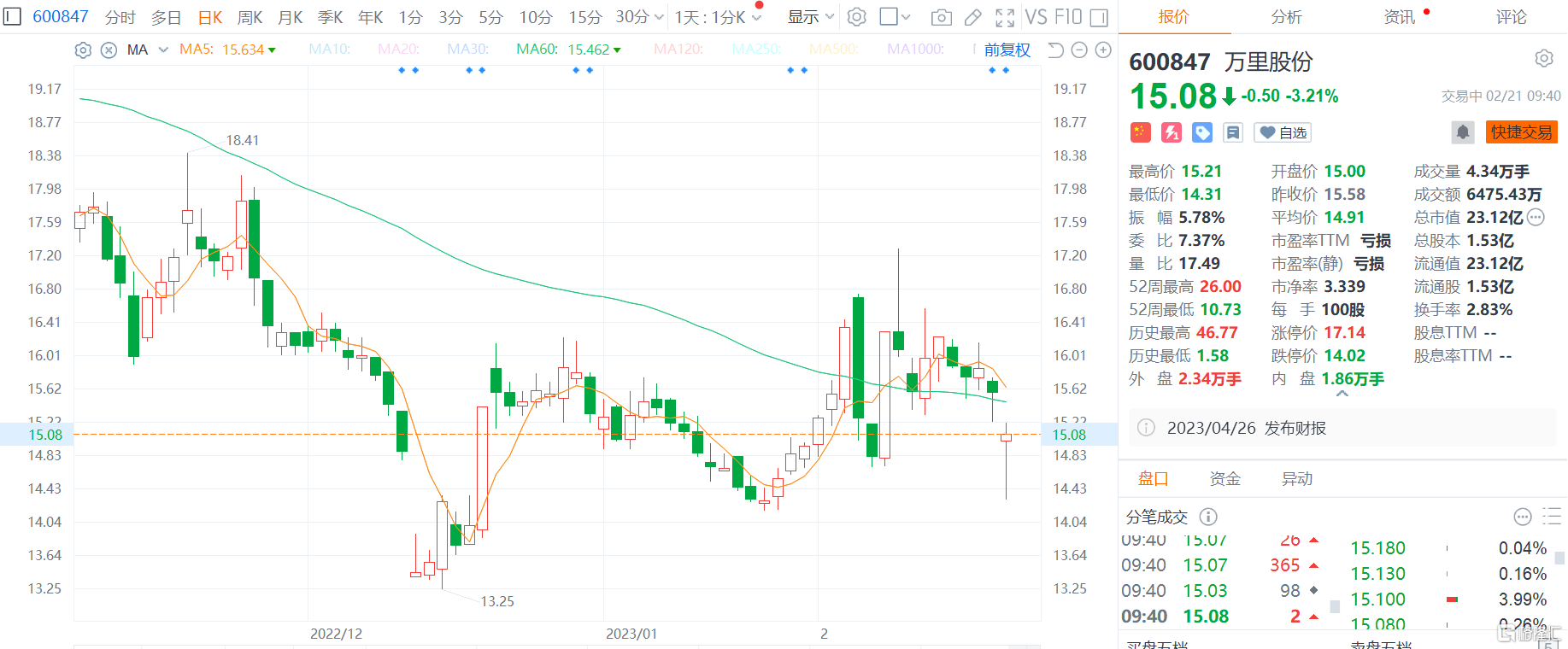
Task: Toggle MA30 line visibility
Action: tap(468, 50)
